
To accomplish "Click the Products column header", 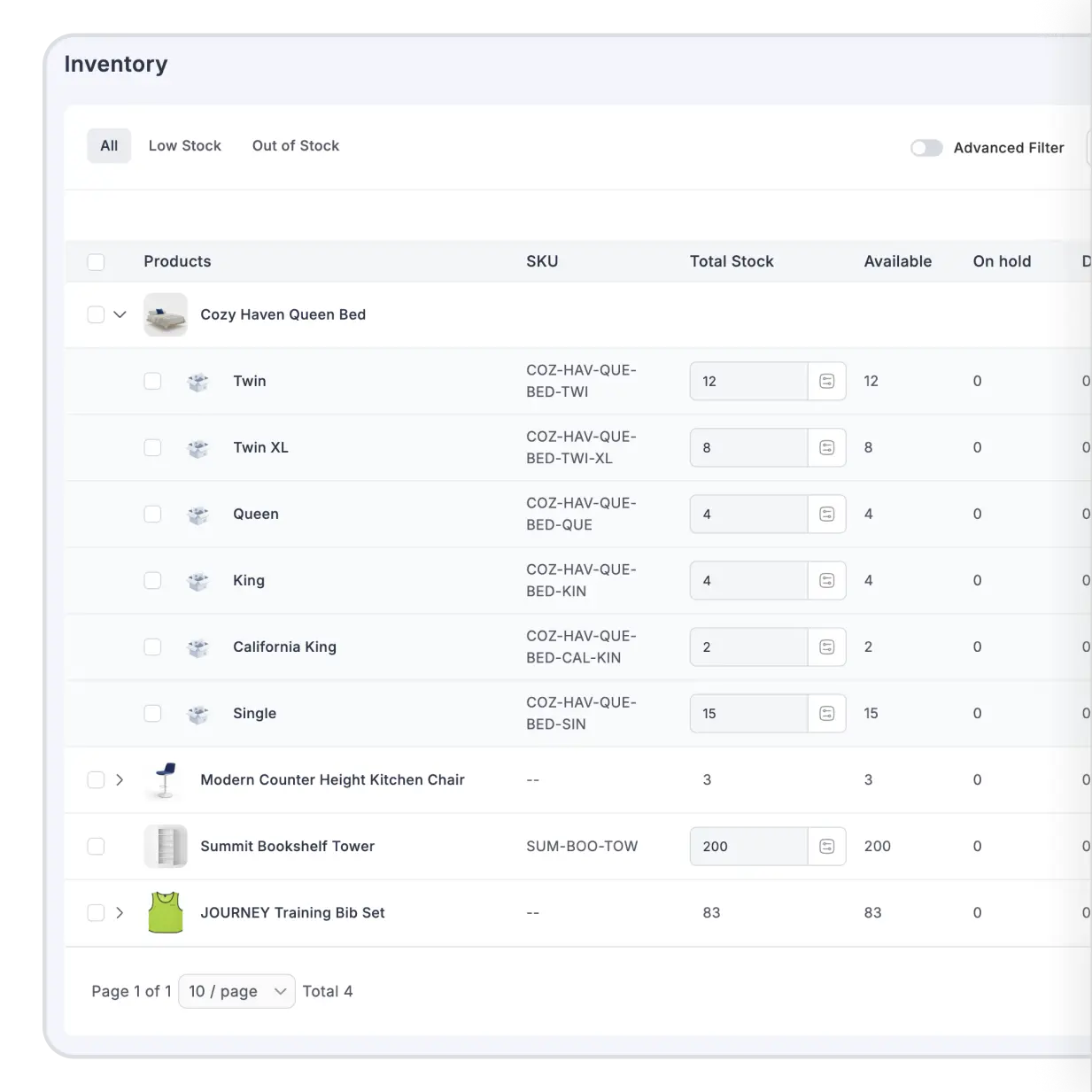I will [x=177, y=261].
